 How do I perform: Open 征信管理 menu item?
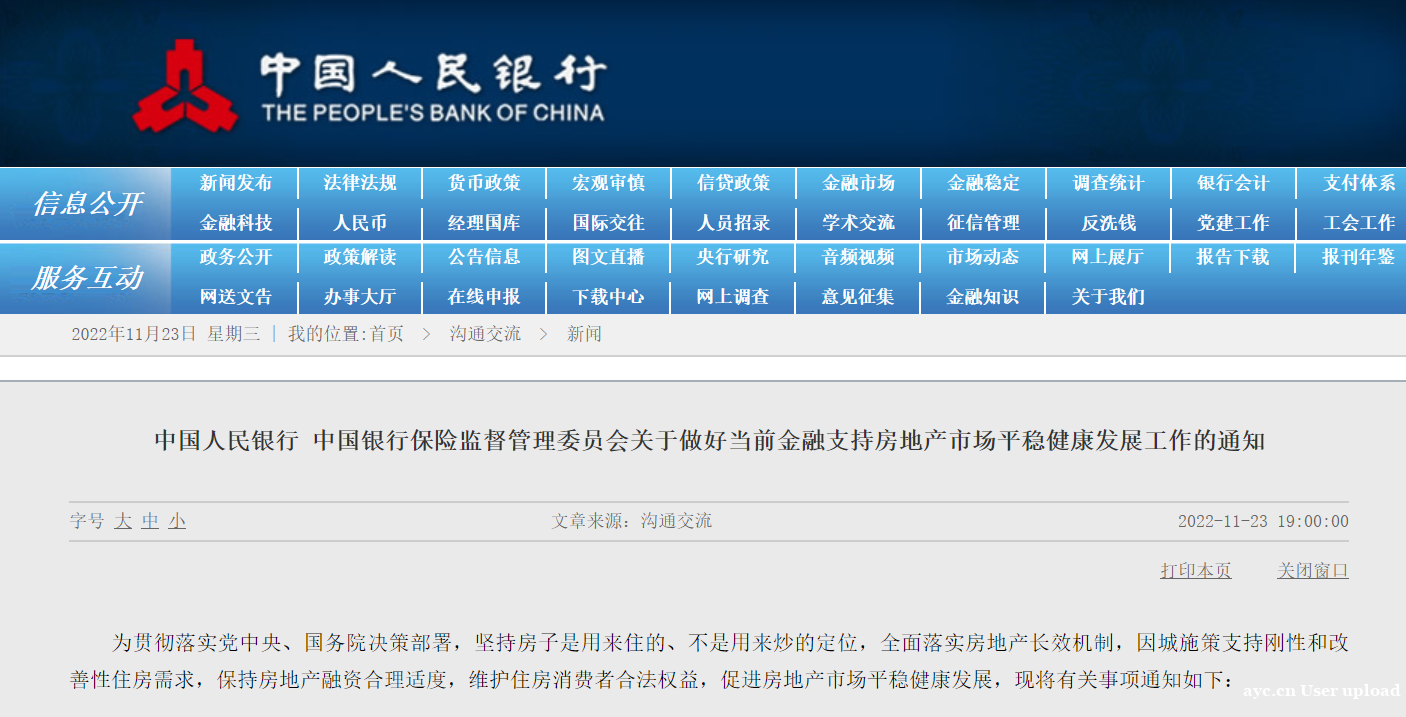[984, 223]
